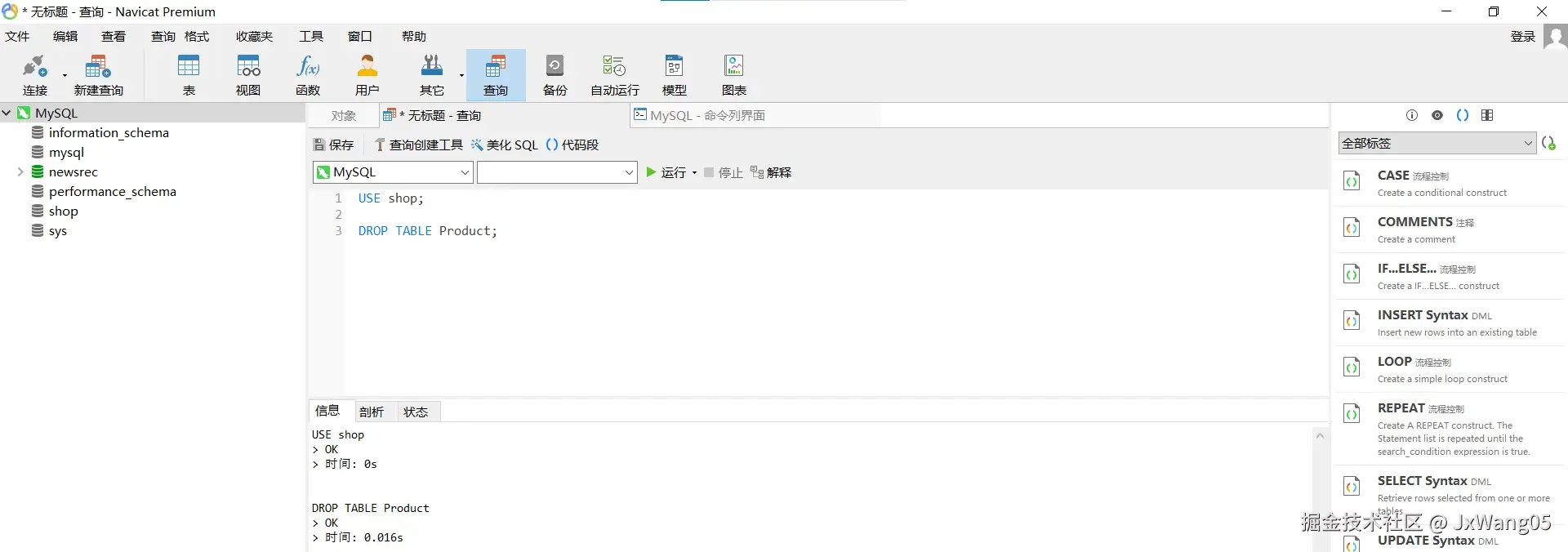Switch to the 状态 (Status) result tab

[x=416, y=412]
